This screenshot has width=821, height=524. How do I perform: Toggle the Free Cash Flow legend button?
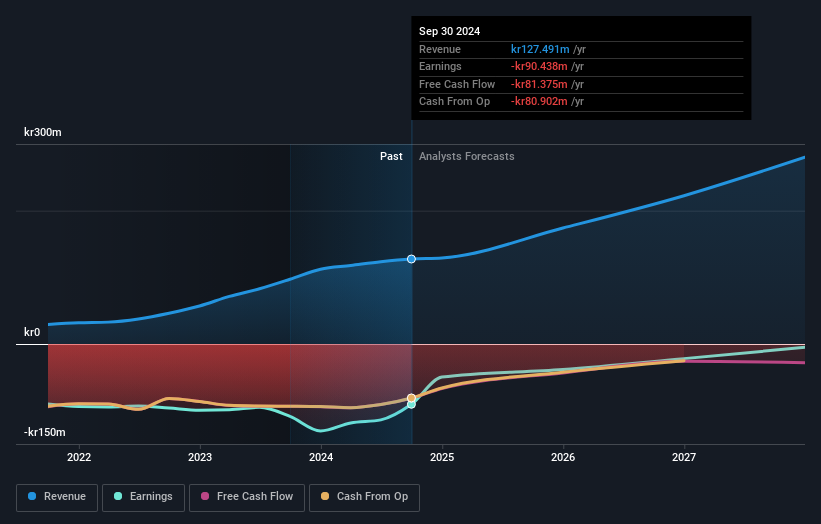tap(247, 497)
